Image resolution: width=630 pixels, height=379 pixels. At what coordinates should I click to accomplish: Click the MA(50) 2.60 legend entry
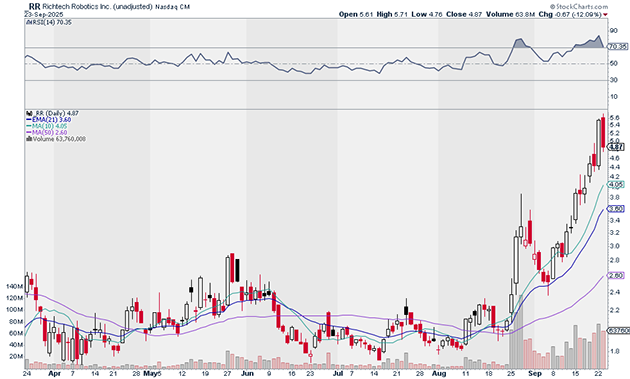(x=50, y=133)
